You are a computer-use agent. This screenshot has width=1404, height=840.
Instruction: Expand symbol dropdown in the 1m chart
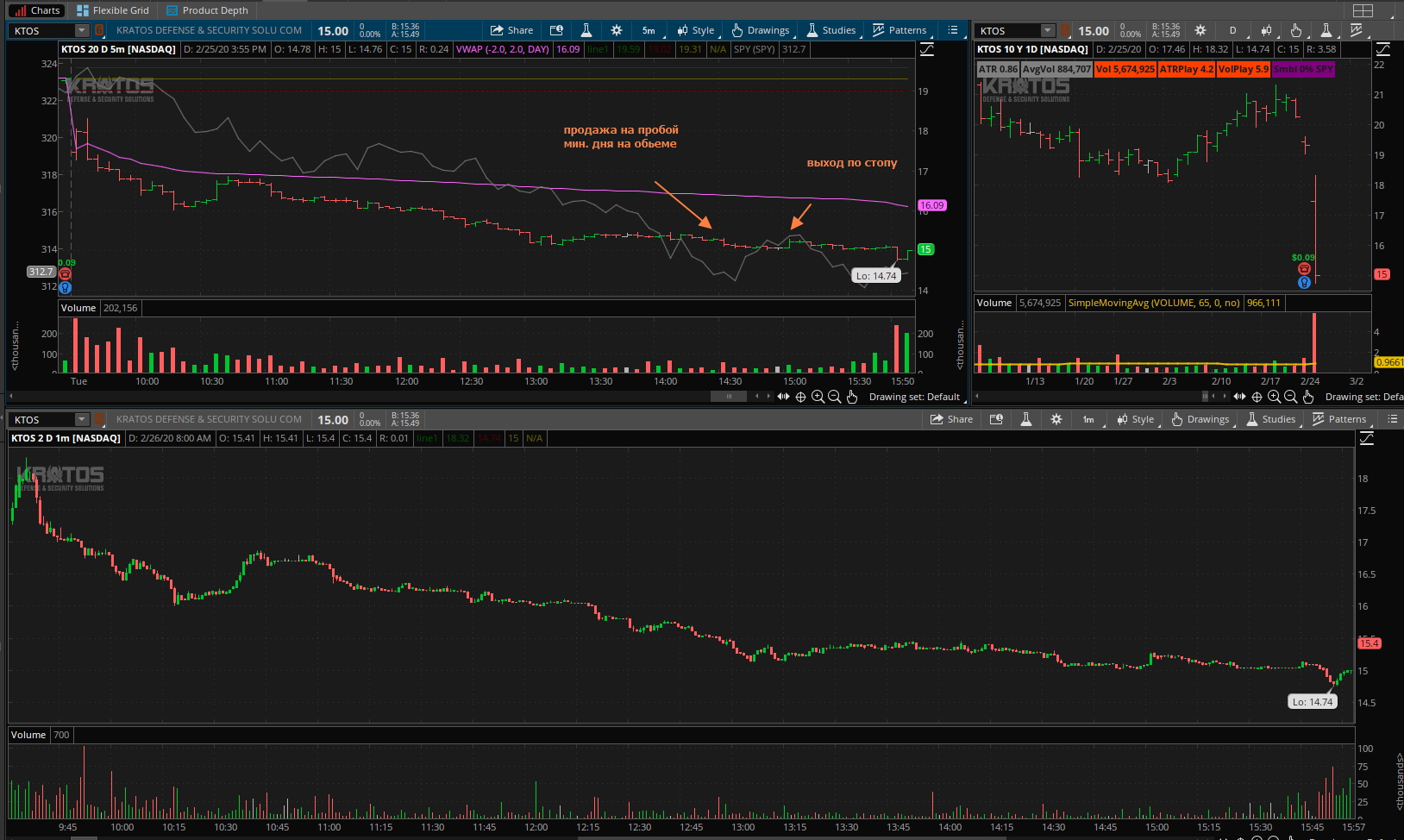tap(82, 419)
